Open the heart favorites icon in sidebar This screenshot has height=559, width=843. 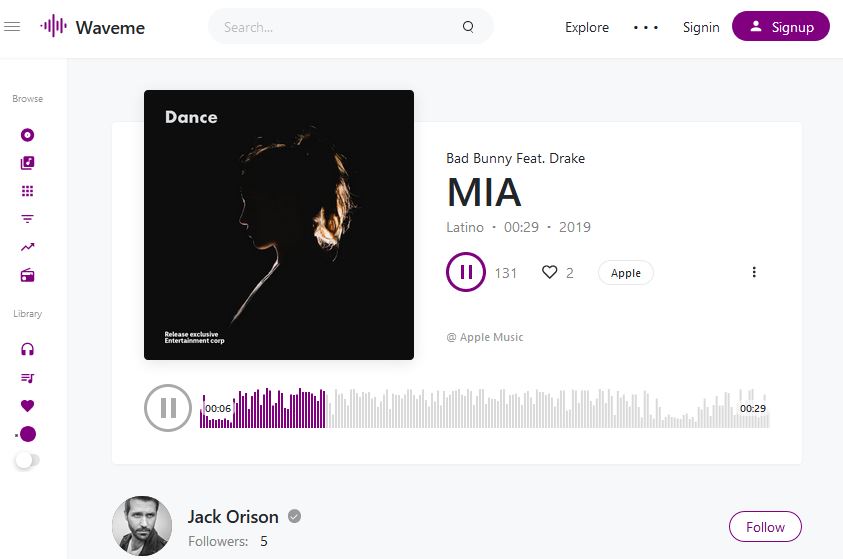(x=27, y=406)
